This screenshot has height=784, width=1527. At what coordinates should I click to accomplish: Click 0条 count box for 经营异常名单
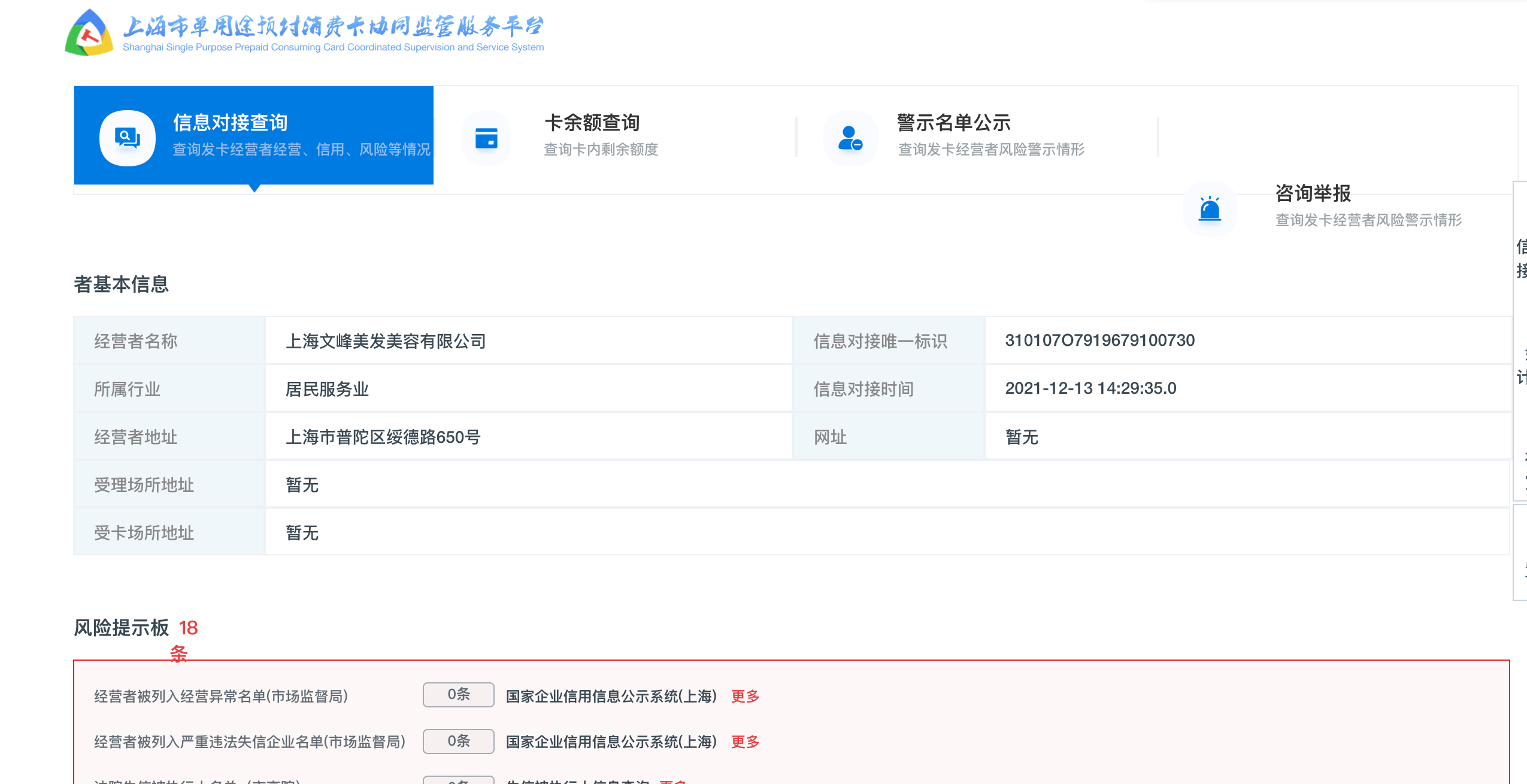coord(458,694)
